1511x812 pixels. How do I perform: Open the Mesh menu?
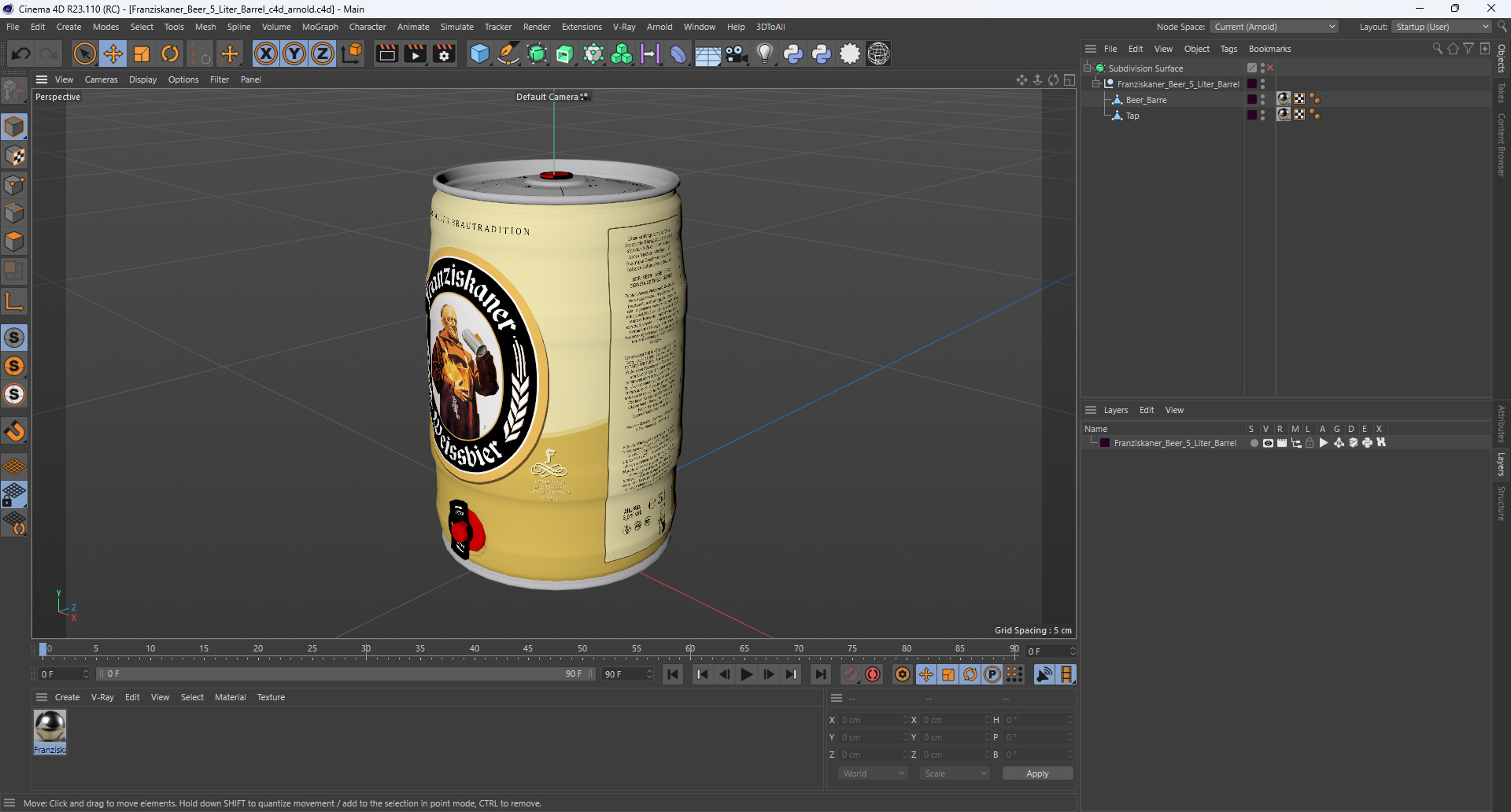[205, 27]
